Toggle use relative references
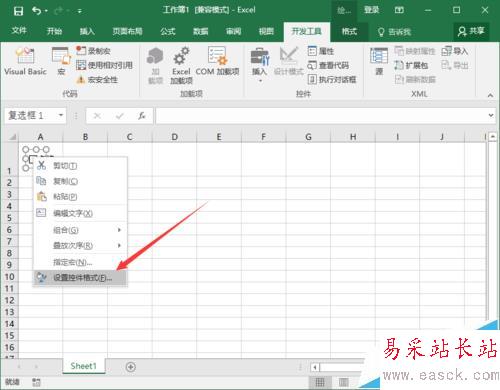Image resolution: width=500 pixels, height=390 pixels. 104,65
